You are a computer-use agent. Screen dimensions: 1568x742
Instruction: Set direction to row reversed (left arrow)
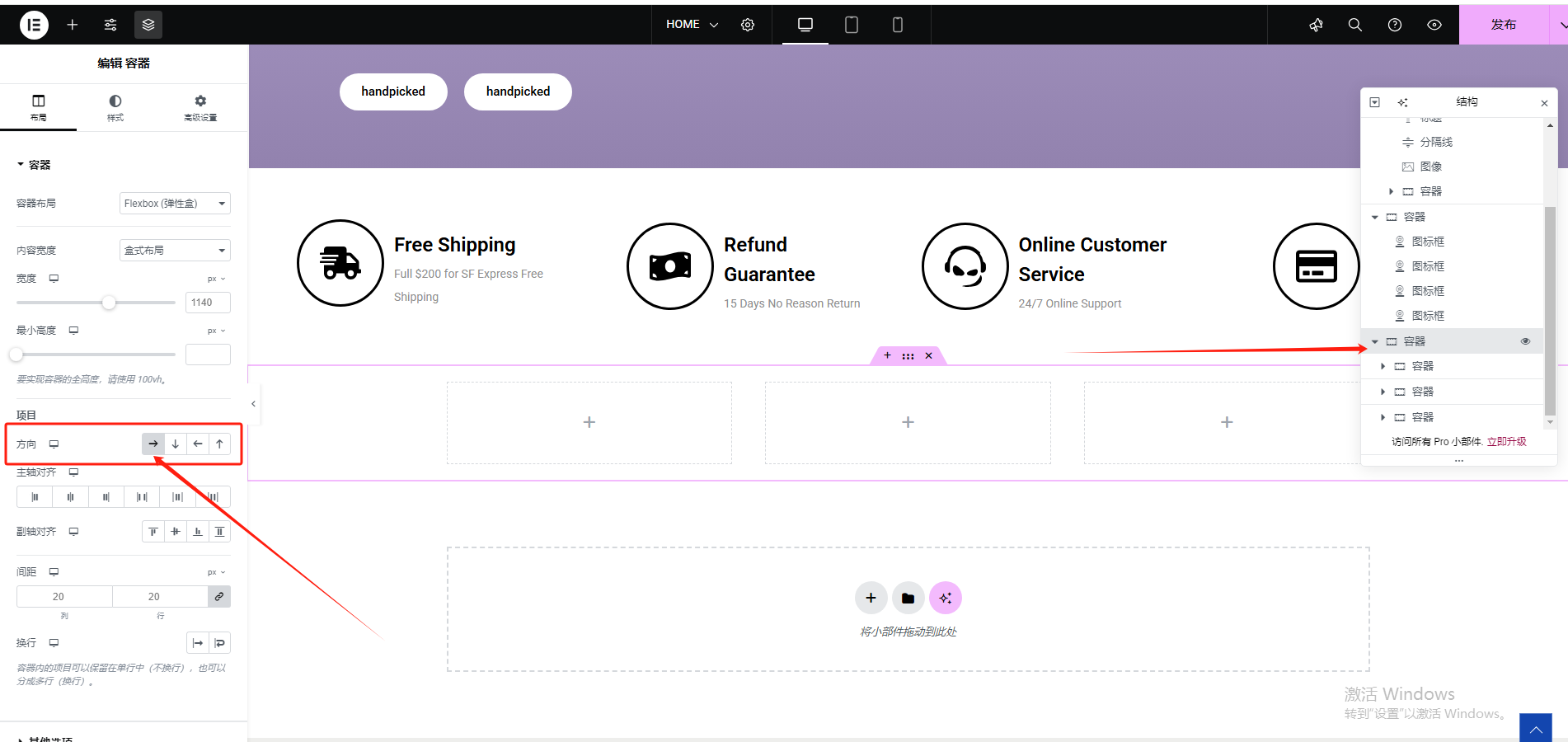click(x=198, y=444)
